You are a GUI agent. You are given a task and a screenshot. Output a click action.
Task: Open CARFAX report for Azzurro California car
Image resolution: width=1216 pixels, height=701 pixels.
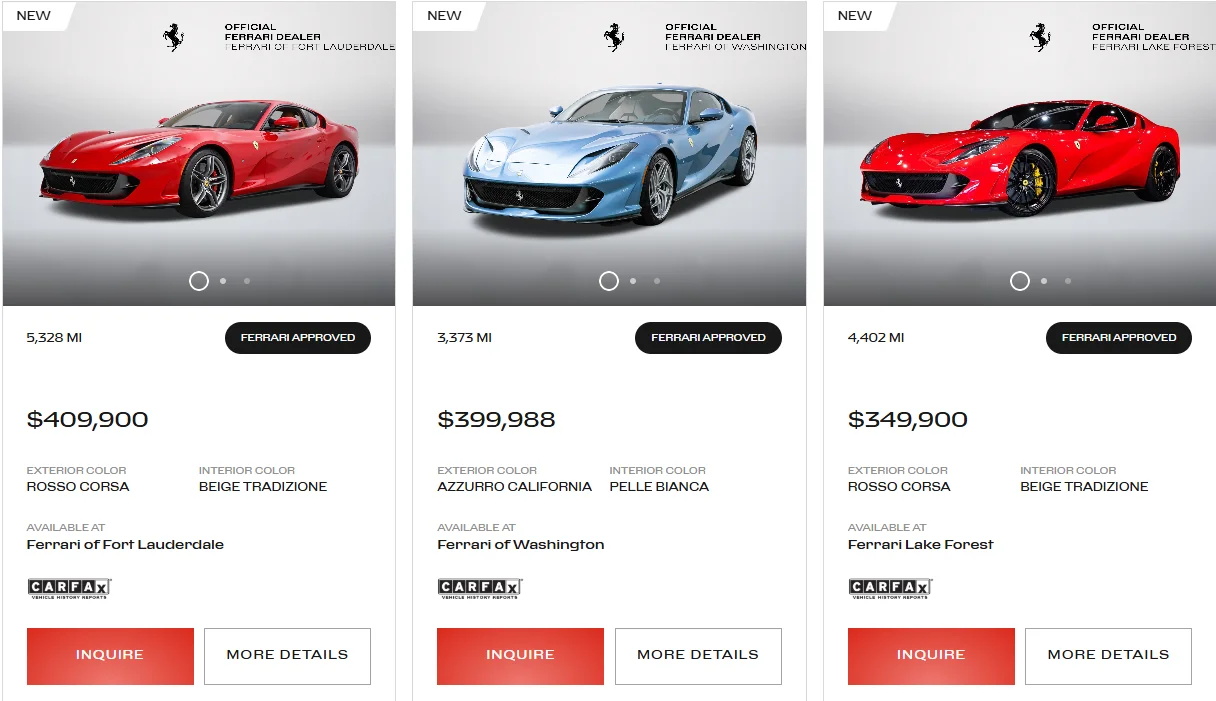(480, 589)
